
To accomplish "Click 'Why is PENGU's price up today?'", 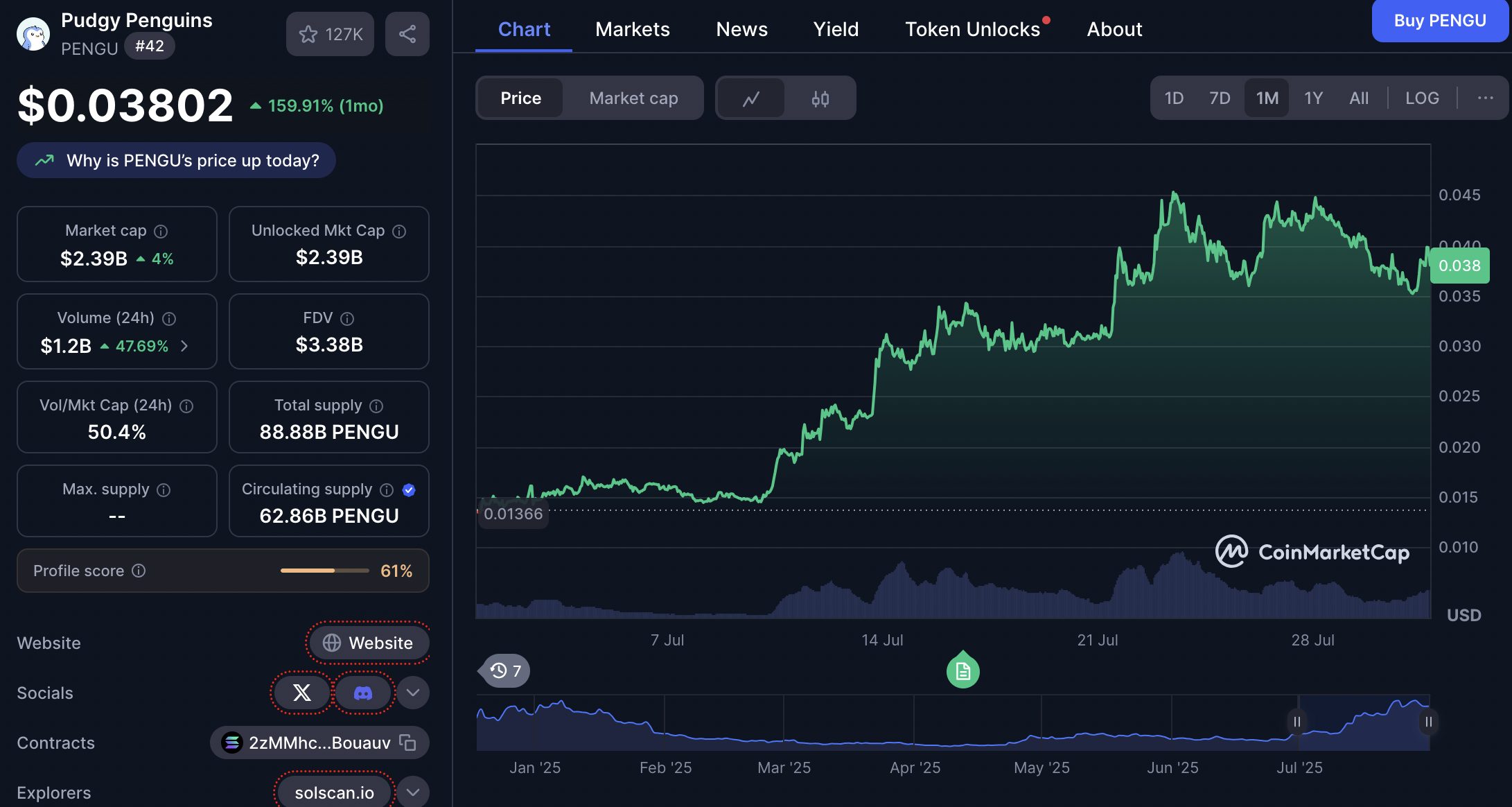I will pos(176,160).
